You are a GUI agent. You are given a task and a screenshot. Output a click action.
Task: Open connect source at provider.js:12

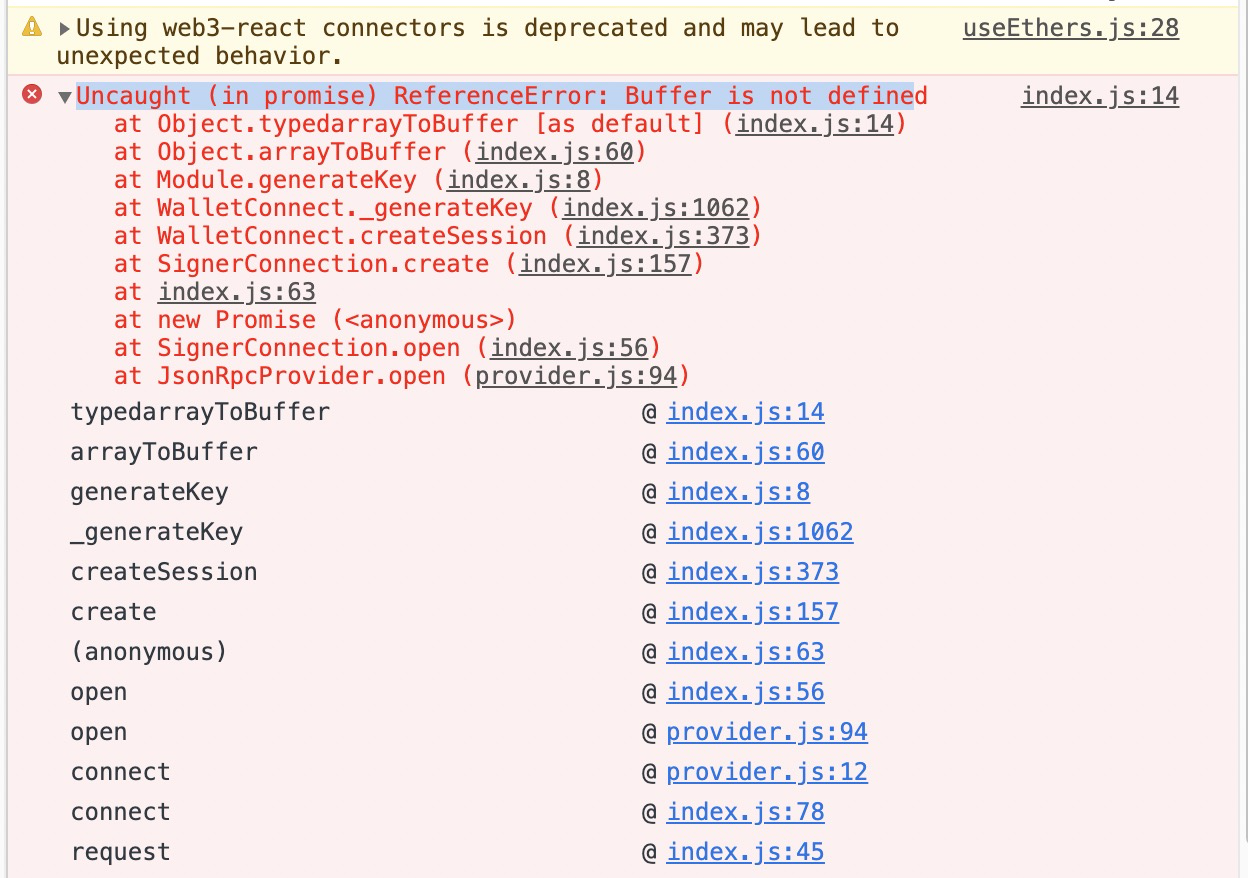[x=767, y=772]
